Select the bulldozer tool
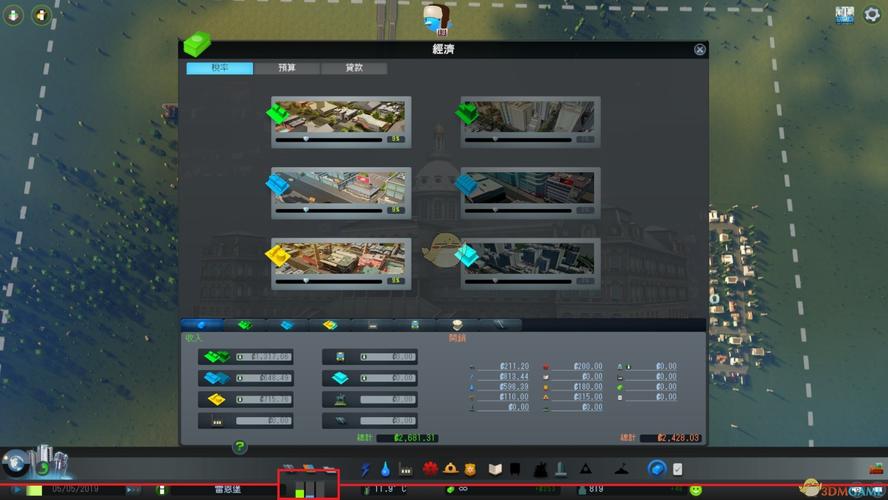This screenshot has width=888, height=500. [x=877, y=469]
